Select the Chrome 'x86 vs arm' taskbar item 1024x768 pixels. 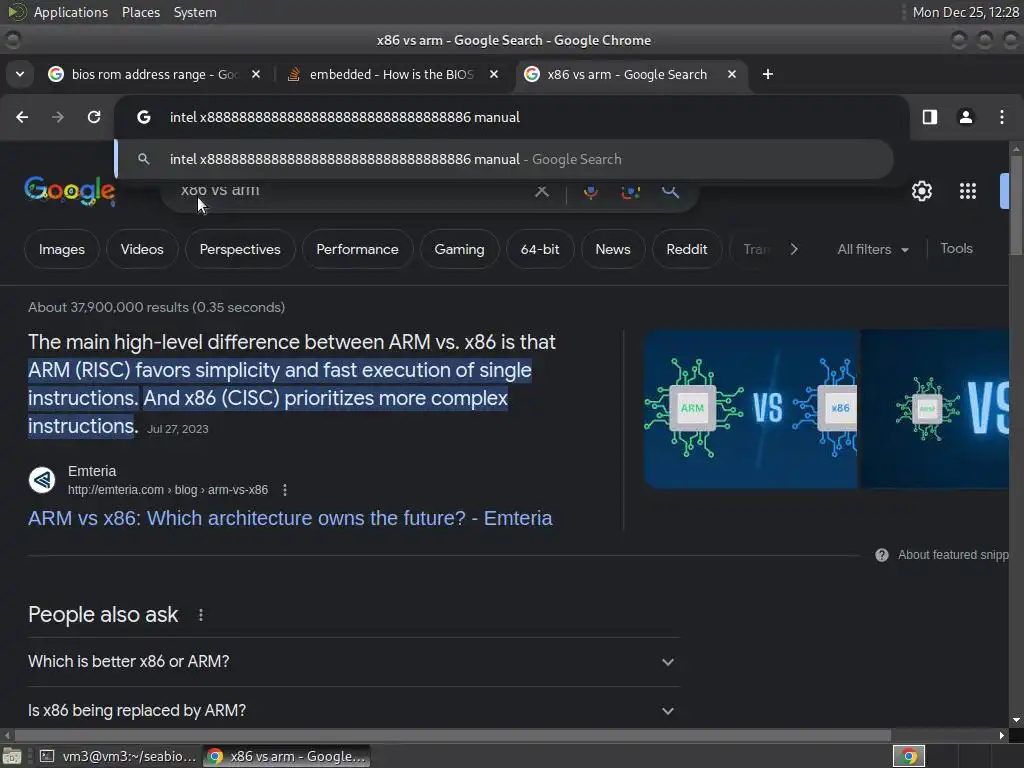tap(287, 756)
